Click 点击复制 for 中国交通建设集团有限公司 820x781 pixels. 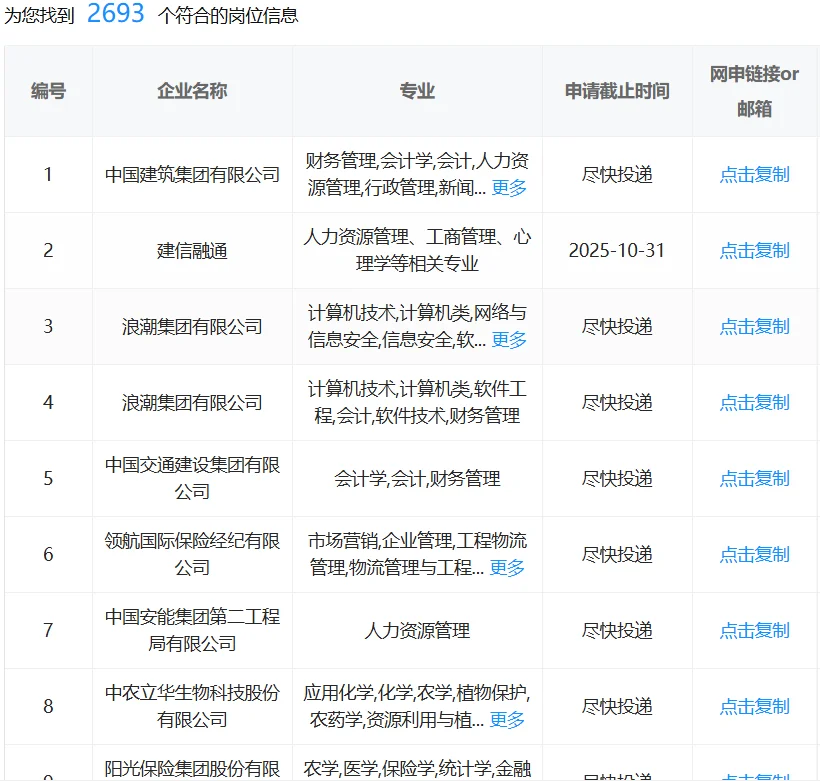point(754,479)
